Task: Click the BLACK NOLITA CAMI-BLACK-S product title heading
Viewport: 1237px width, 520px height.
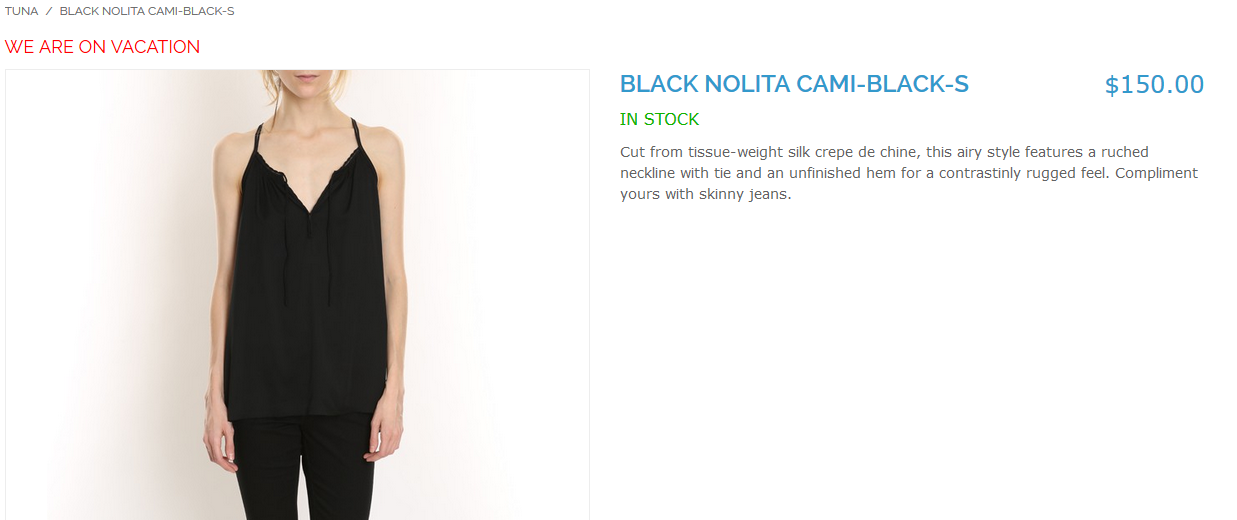Action: coord(794,84)
